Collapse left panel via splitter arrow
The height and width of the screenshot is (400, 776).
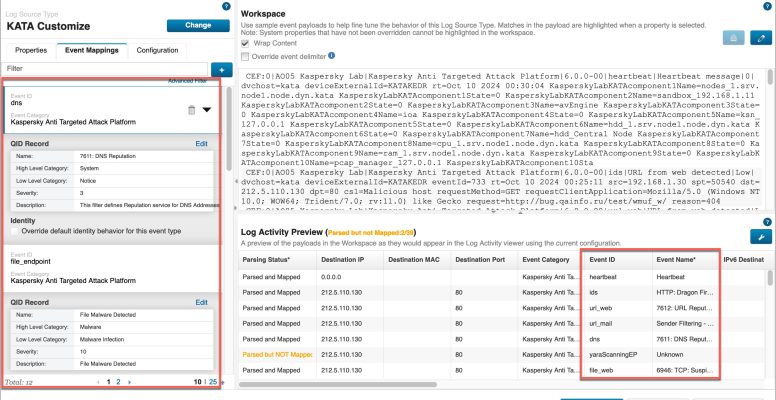click(x=236, y=182)
